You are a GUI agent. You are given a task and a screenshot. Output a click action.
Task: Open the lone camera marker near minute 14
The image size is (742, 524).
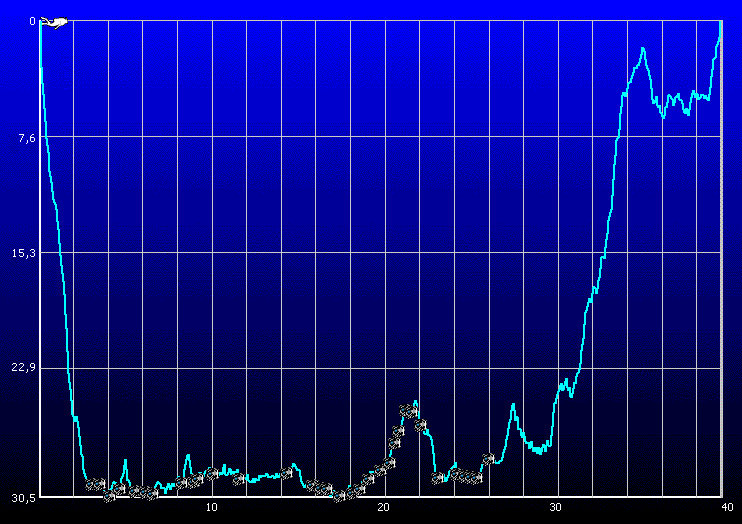286,473
